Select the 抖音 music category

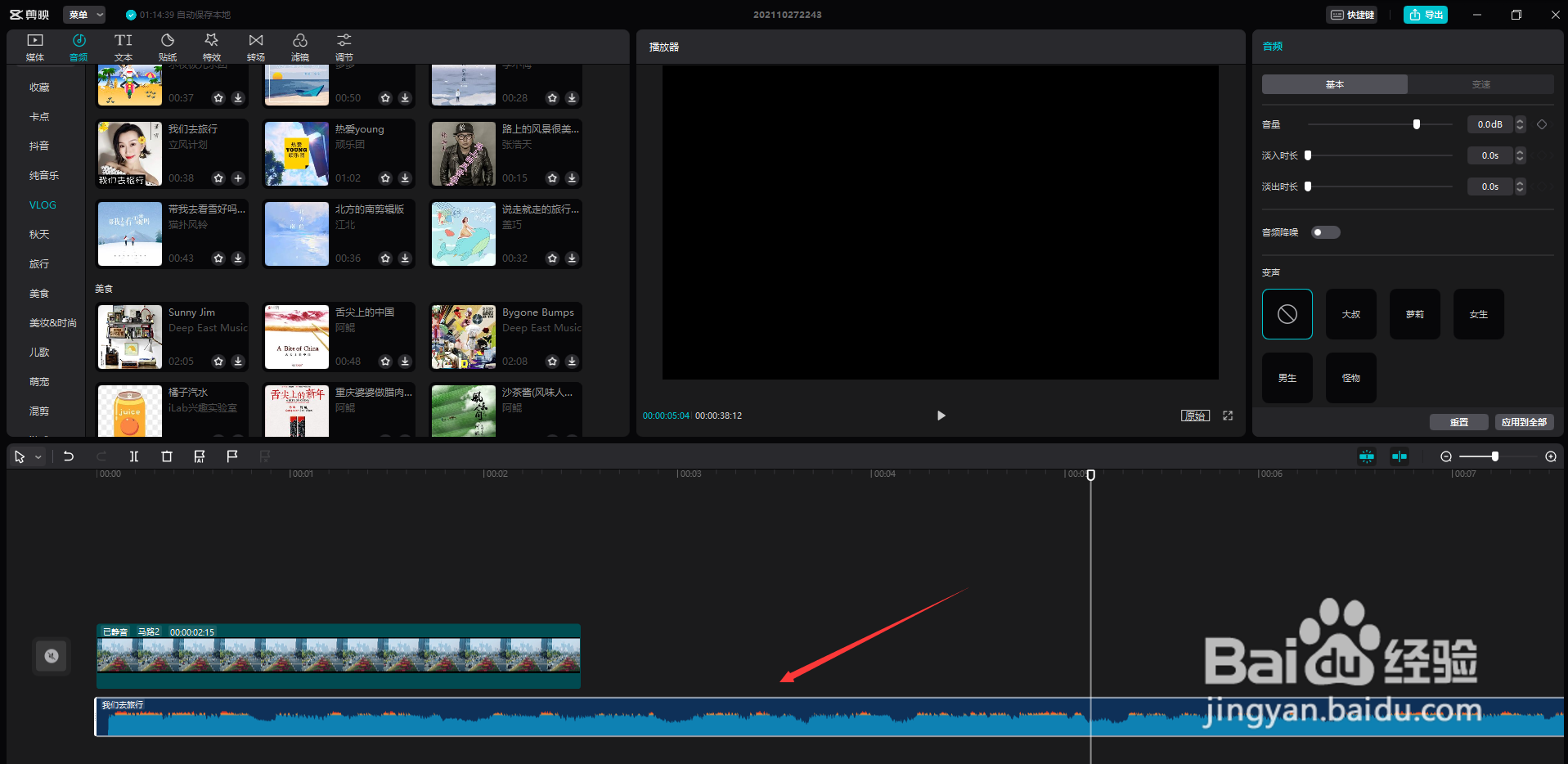(x=39, y=146)
